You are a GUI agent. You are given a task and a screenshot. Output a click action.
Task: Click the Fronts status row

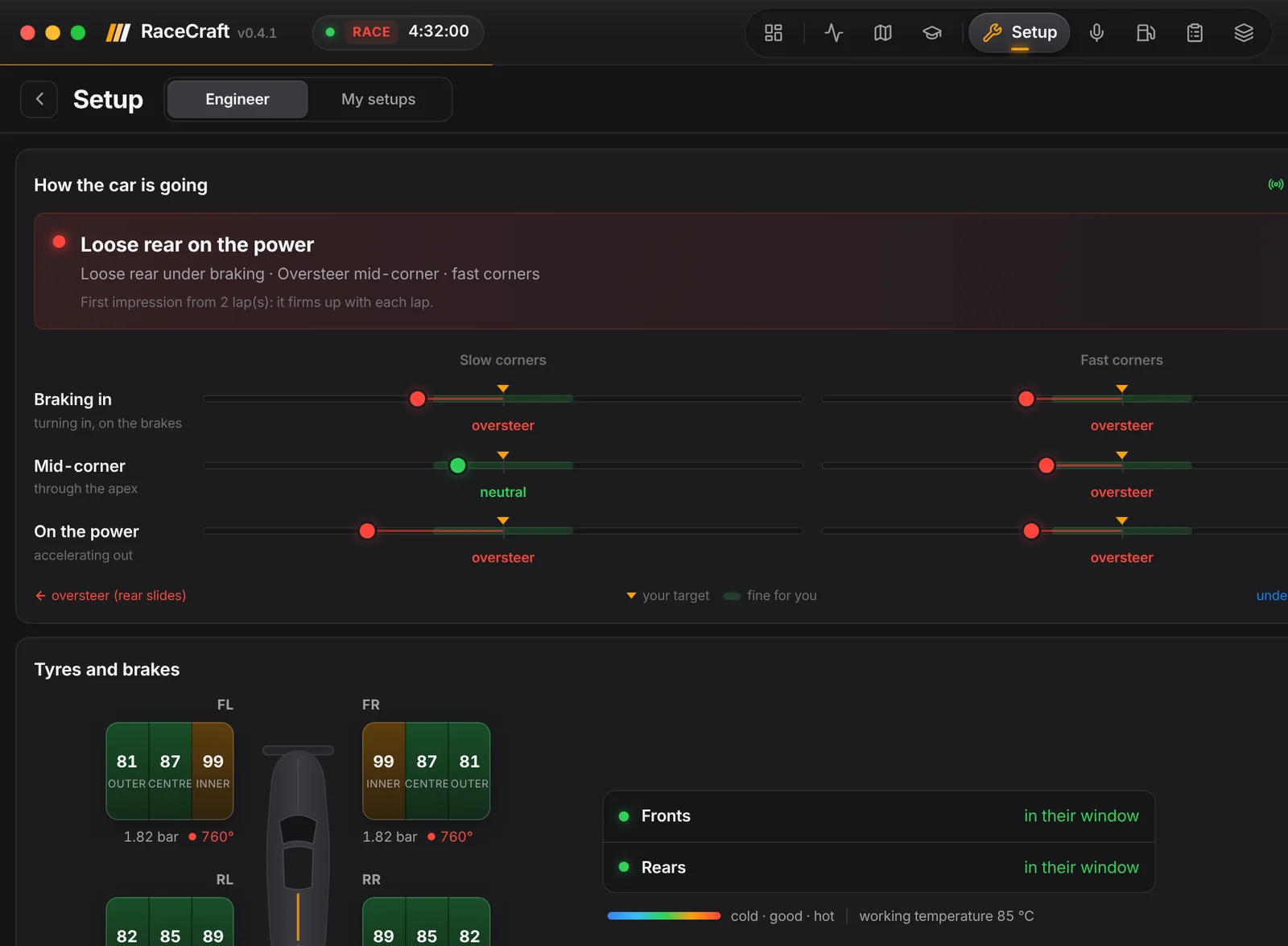click(878, 816)
